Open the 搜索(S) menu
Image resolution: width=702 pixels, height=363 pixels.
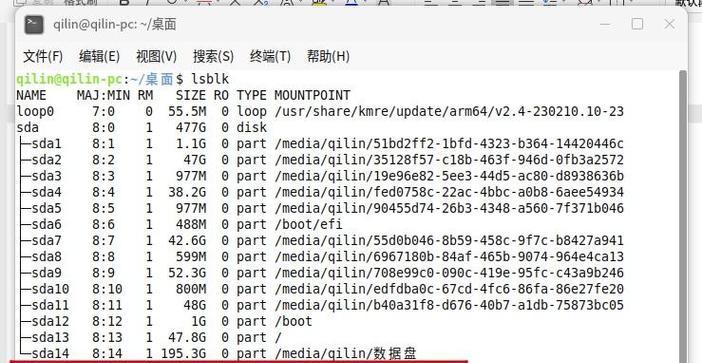tap(213, 57)
